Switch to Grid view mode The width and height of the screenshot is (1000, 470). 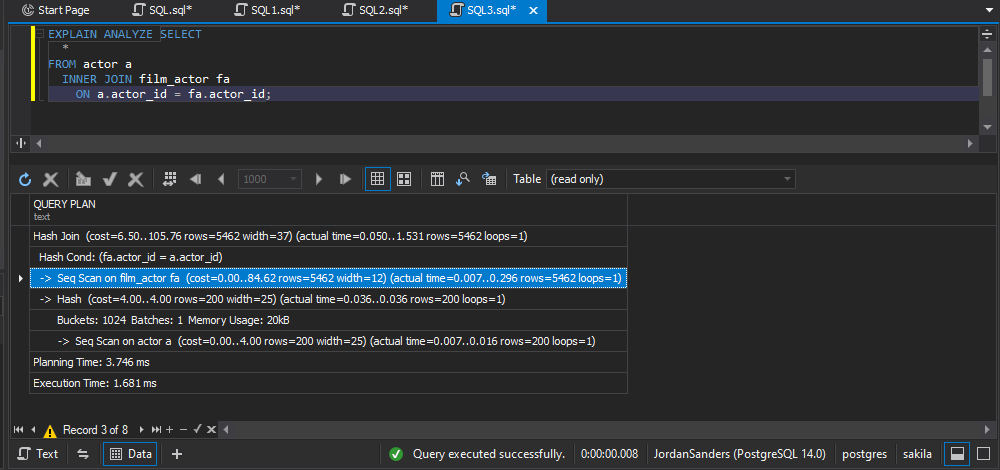pos(377,179)
